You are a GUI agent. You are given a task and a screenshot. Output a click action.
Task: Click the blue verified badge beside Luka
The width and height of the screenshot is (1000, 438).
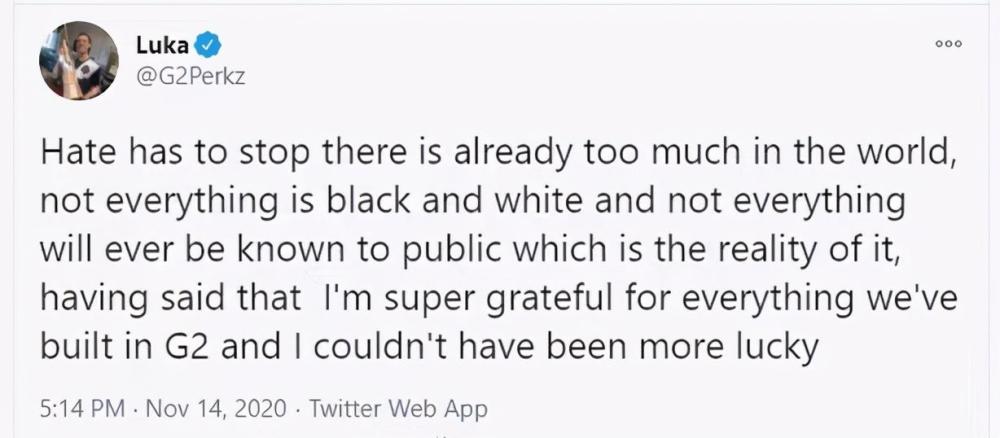(208, 45)
